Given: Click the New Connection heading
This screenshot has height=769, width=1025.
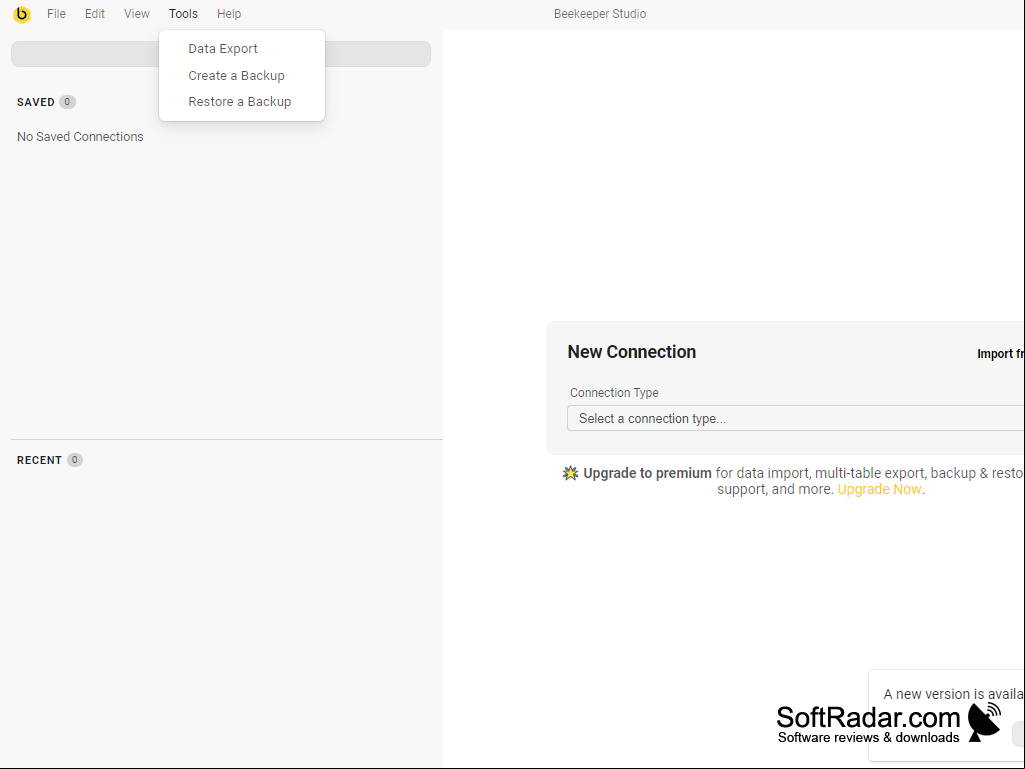Looking at the screenshot, I should tap(631, 352).
